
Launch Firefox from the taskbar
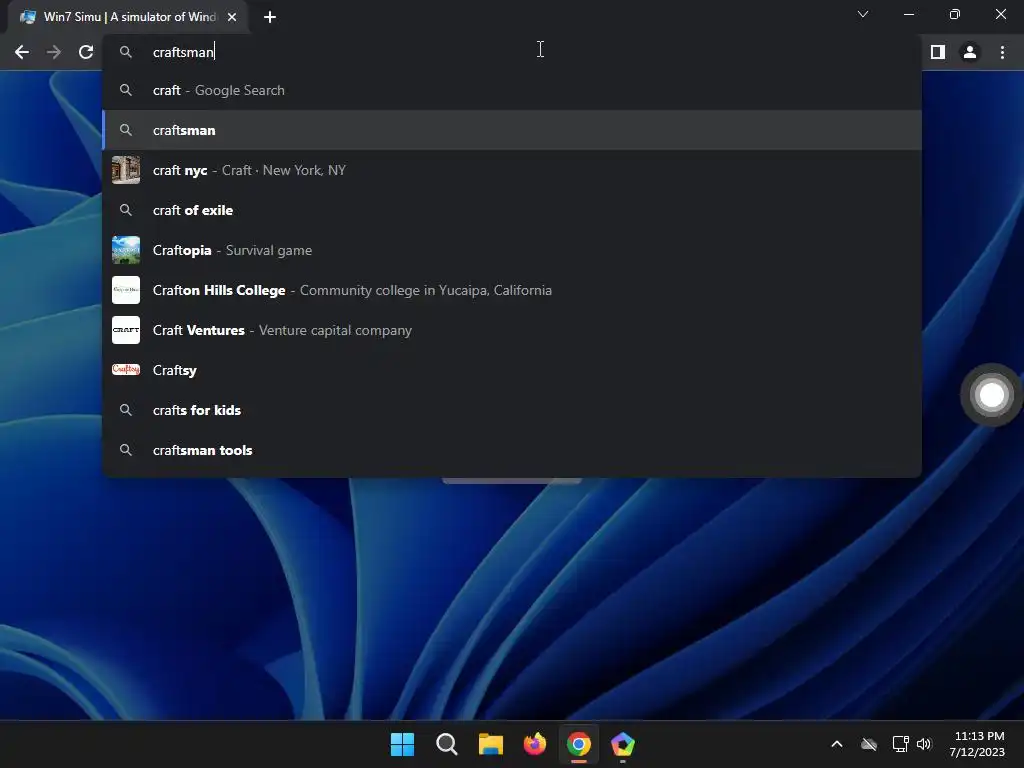(535, 744)
